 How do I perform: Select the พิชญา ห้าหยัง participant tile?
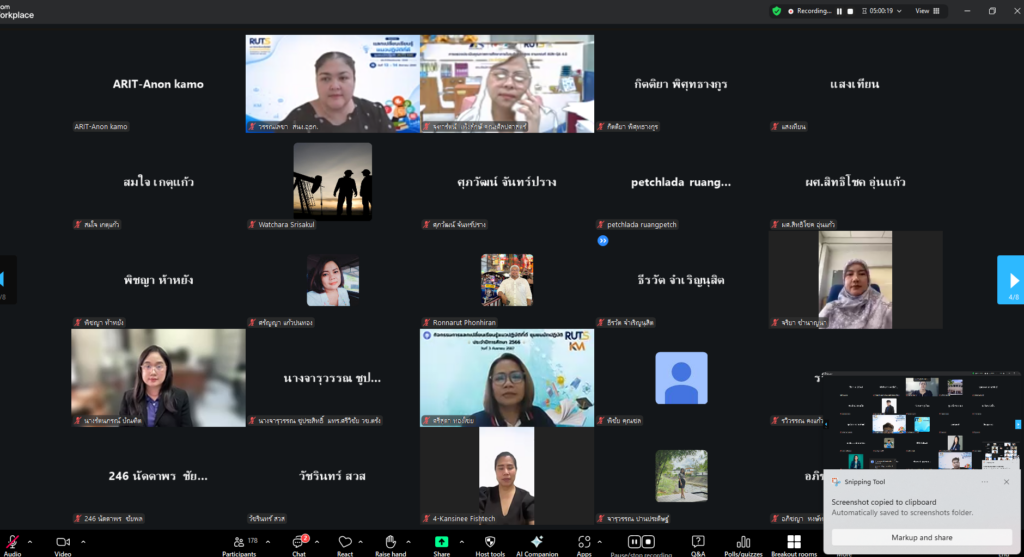click(158, 279)
